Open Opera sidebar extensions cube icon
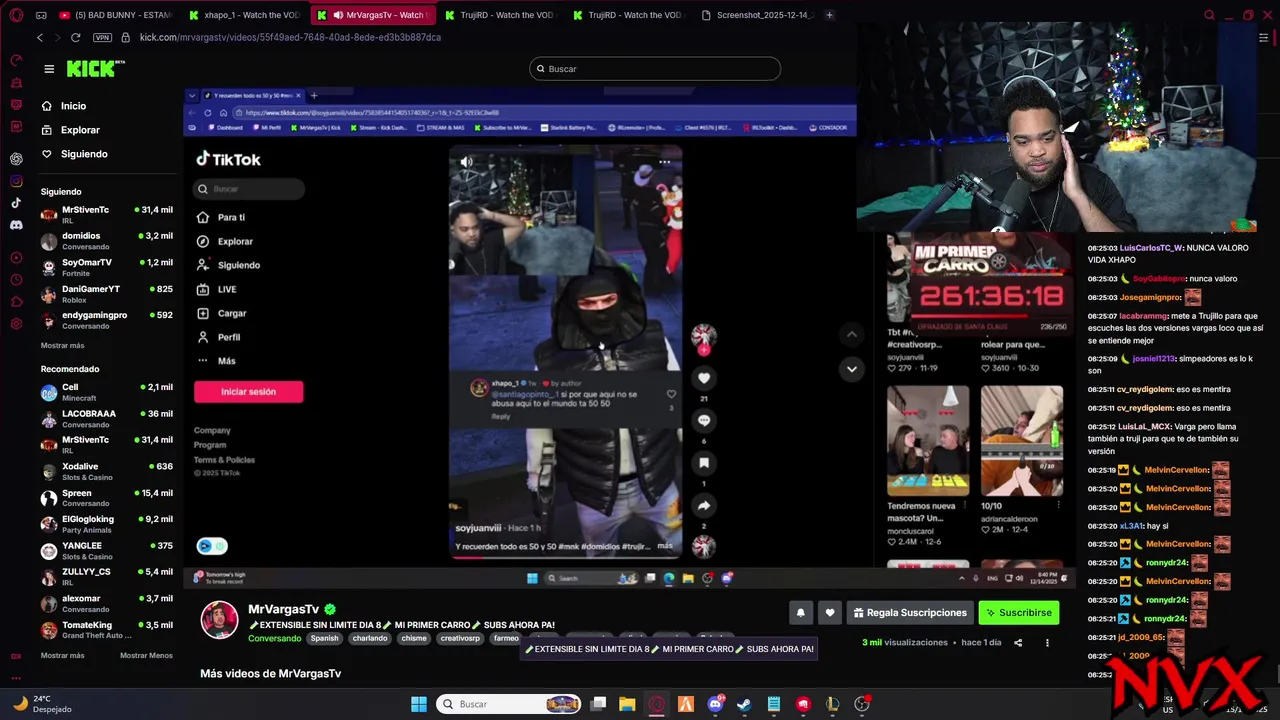The image size is (1280, 720). tap(16, 302)
